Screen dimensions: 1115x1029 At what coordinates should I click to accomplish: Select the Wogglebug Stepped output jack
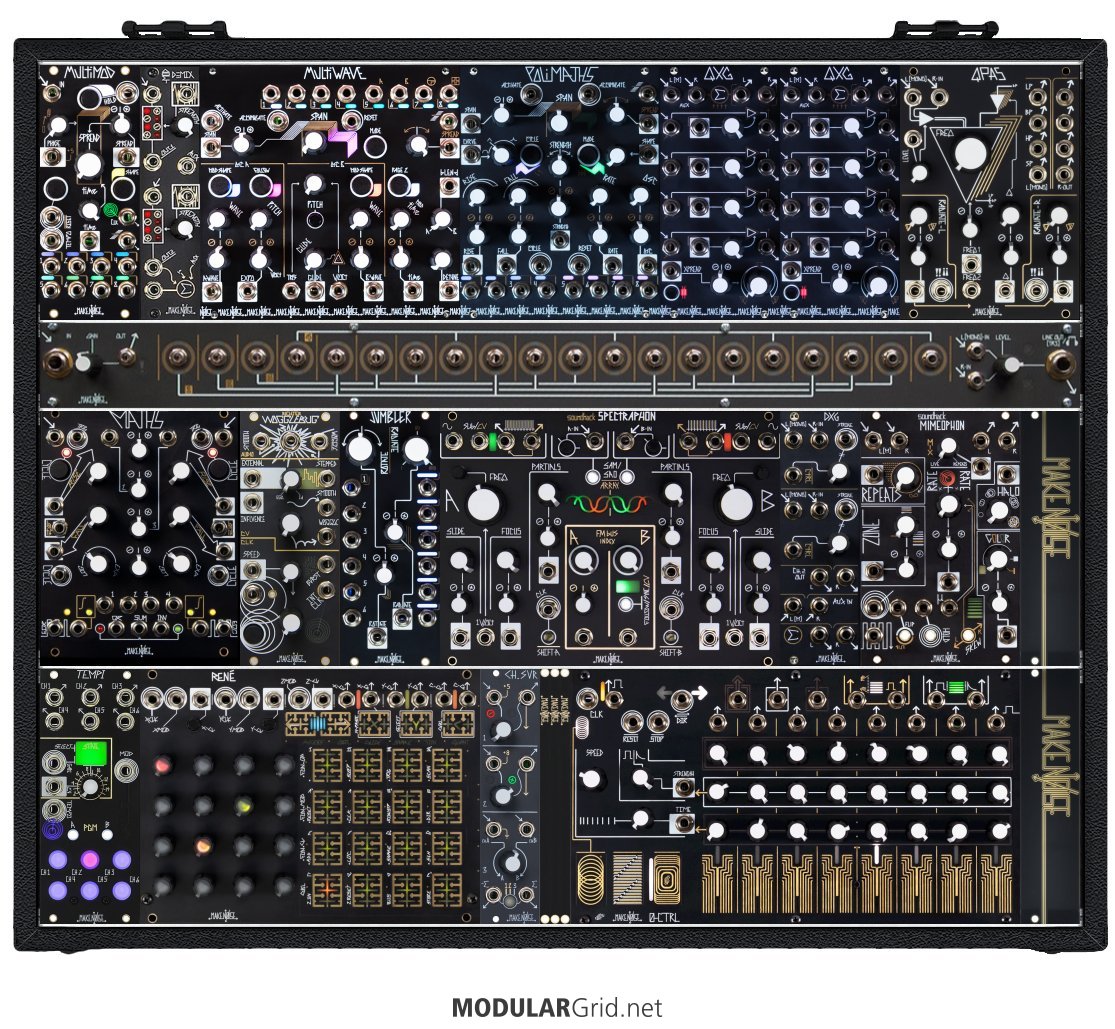pyautogui.click(x=326, y=478)
